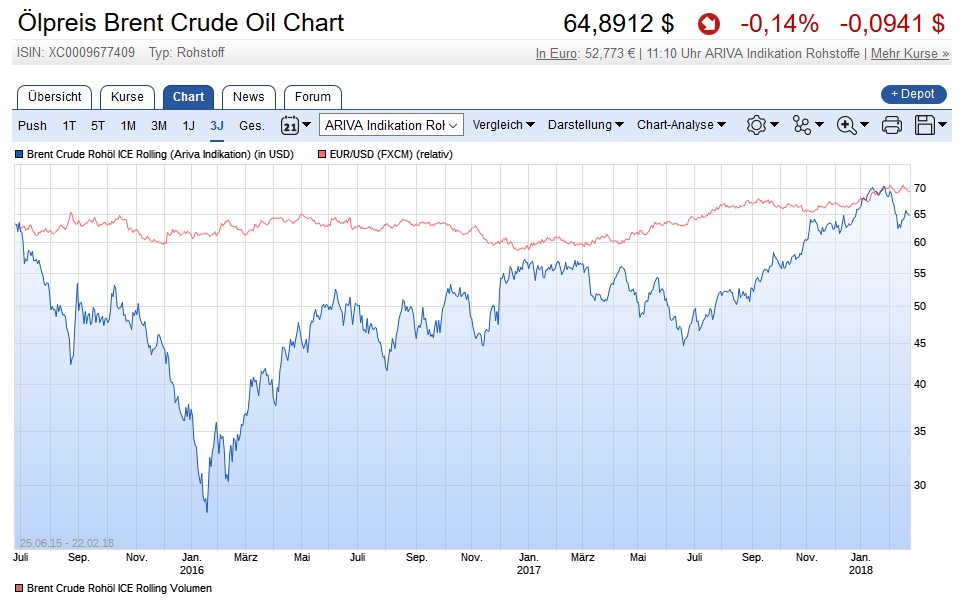962x604 pixels.
Task: Expand the Vergleich dropdown
Action: (503, 125)
